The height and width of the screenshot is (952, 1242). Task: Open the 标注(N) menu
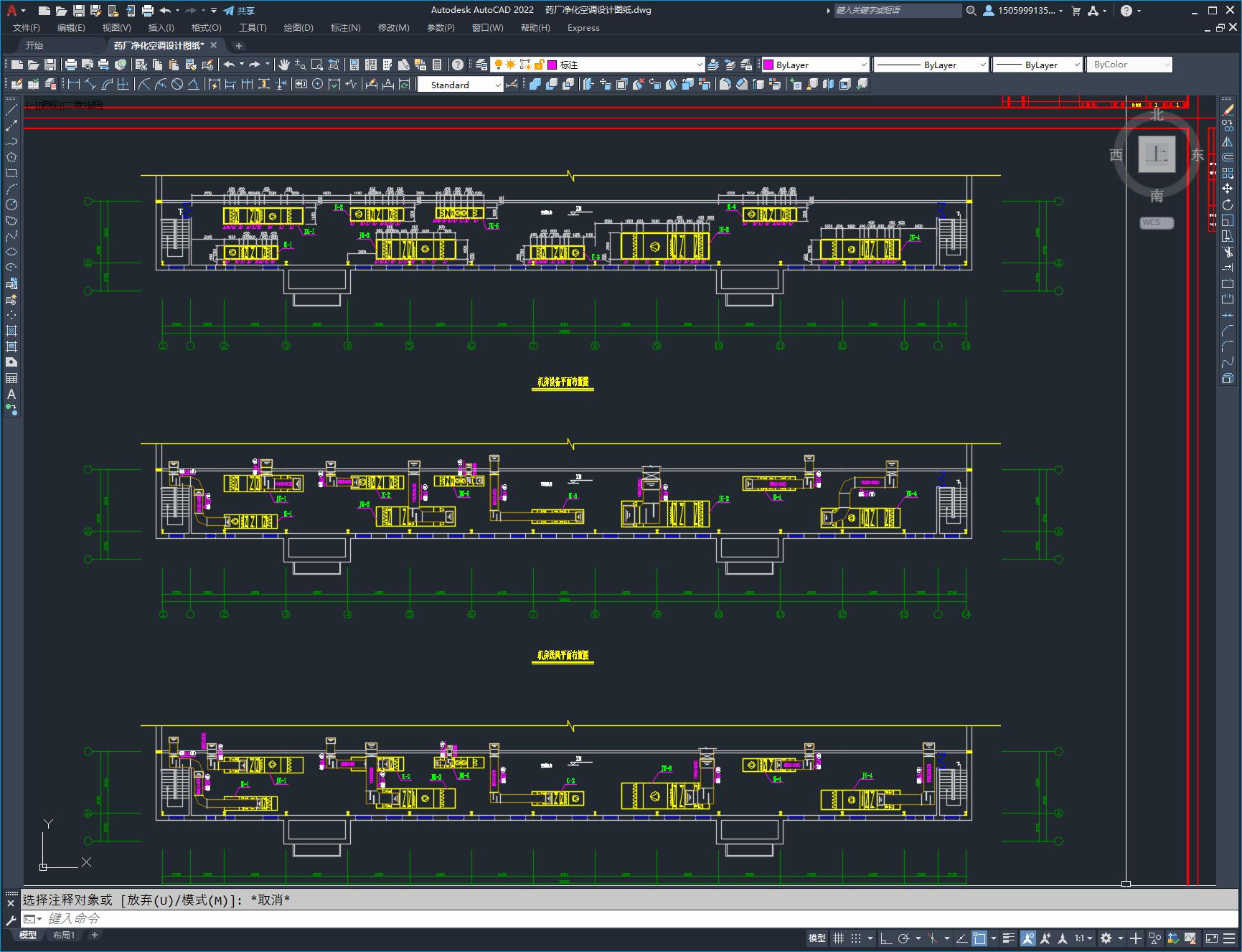[345, 27]
